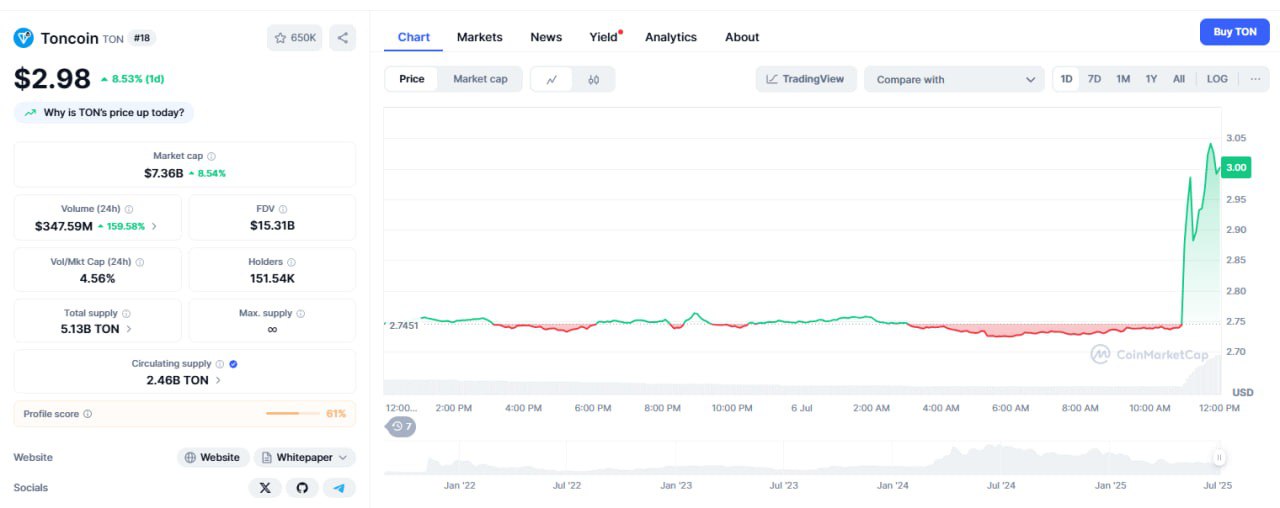The width and height of the screenshot is (1280, 508).
Task: Click Why is TON's price up today
Action: point(104,113)
